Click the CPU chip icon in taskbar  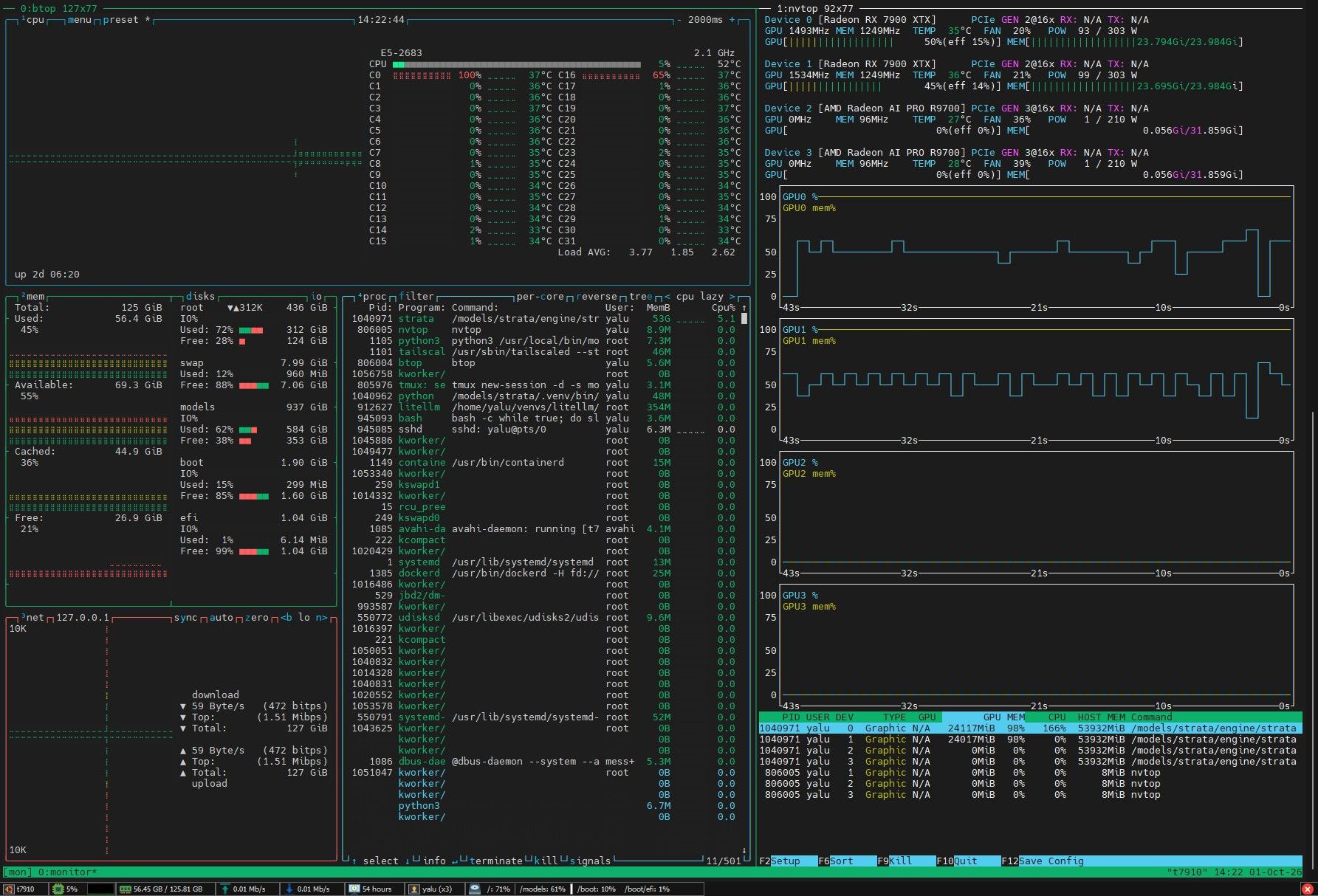pos(58,889)
